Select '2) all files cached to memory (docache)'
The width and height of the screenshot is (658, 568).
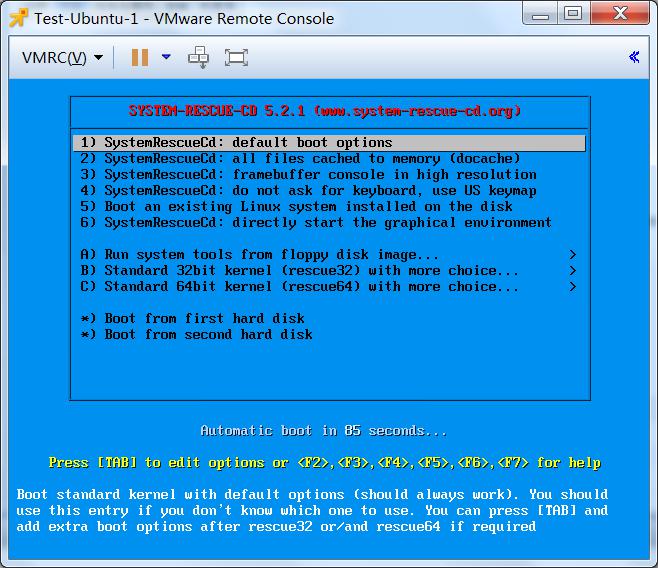[x=329, y=159]
